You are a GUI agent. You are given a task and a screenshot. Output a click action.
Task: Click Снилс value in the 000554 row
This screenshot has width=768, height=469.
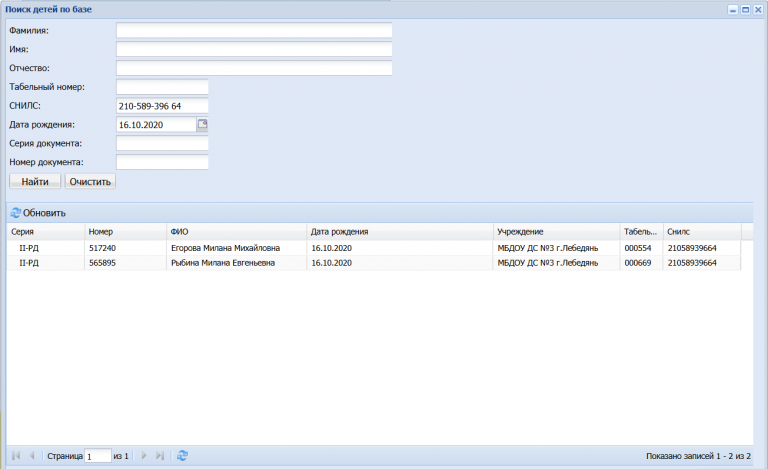pyautogui.click(x=692, y=248)
